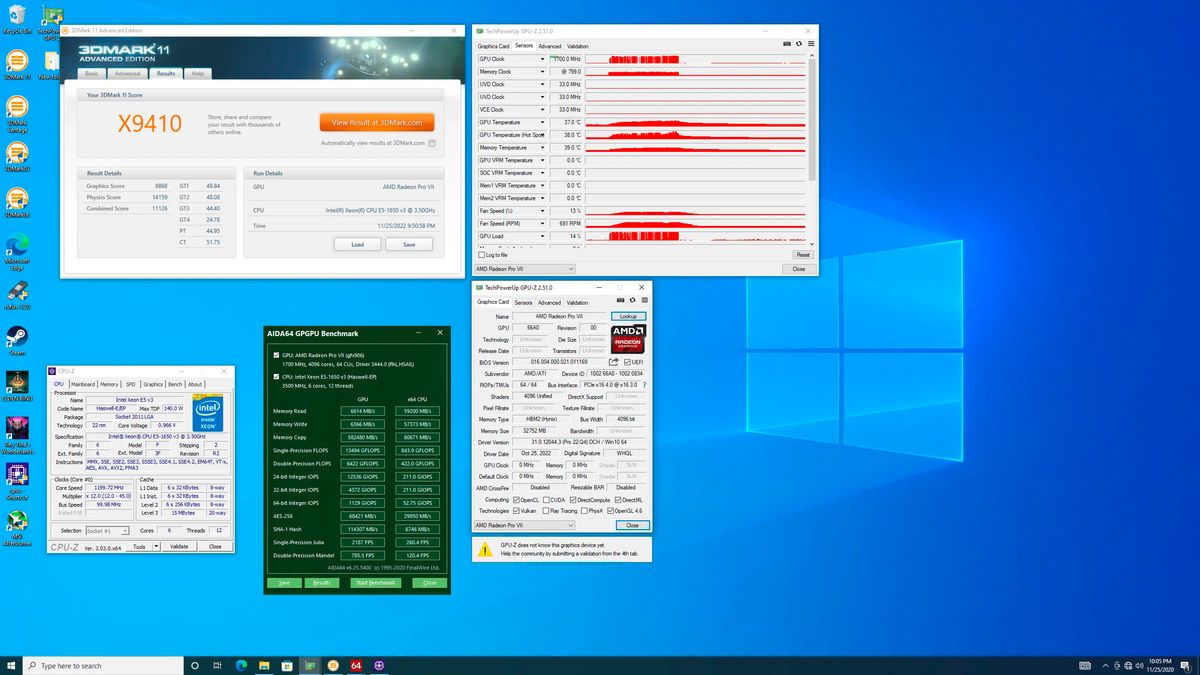Click the Load button in 3DMark 11
Viewport: 1200px width, 675px height.
tap(357, 244)
